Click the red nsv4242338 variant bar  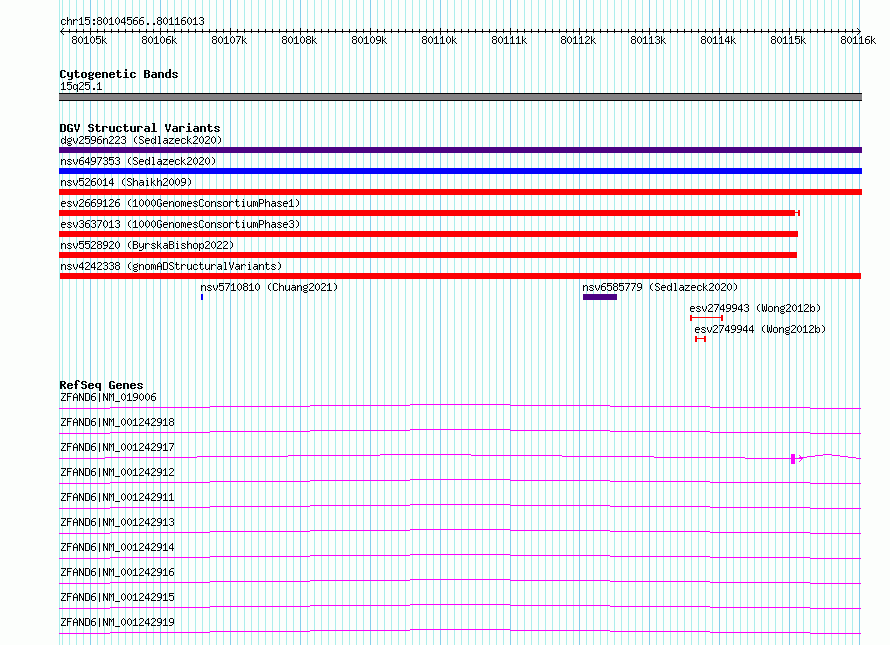coord(460,276)
